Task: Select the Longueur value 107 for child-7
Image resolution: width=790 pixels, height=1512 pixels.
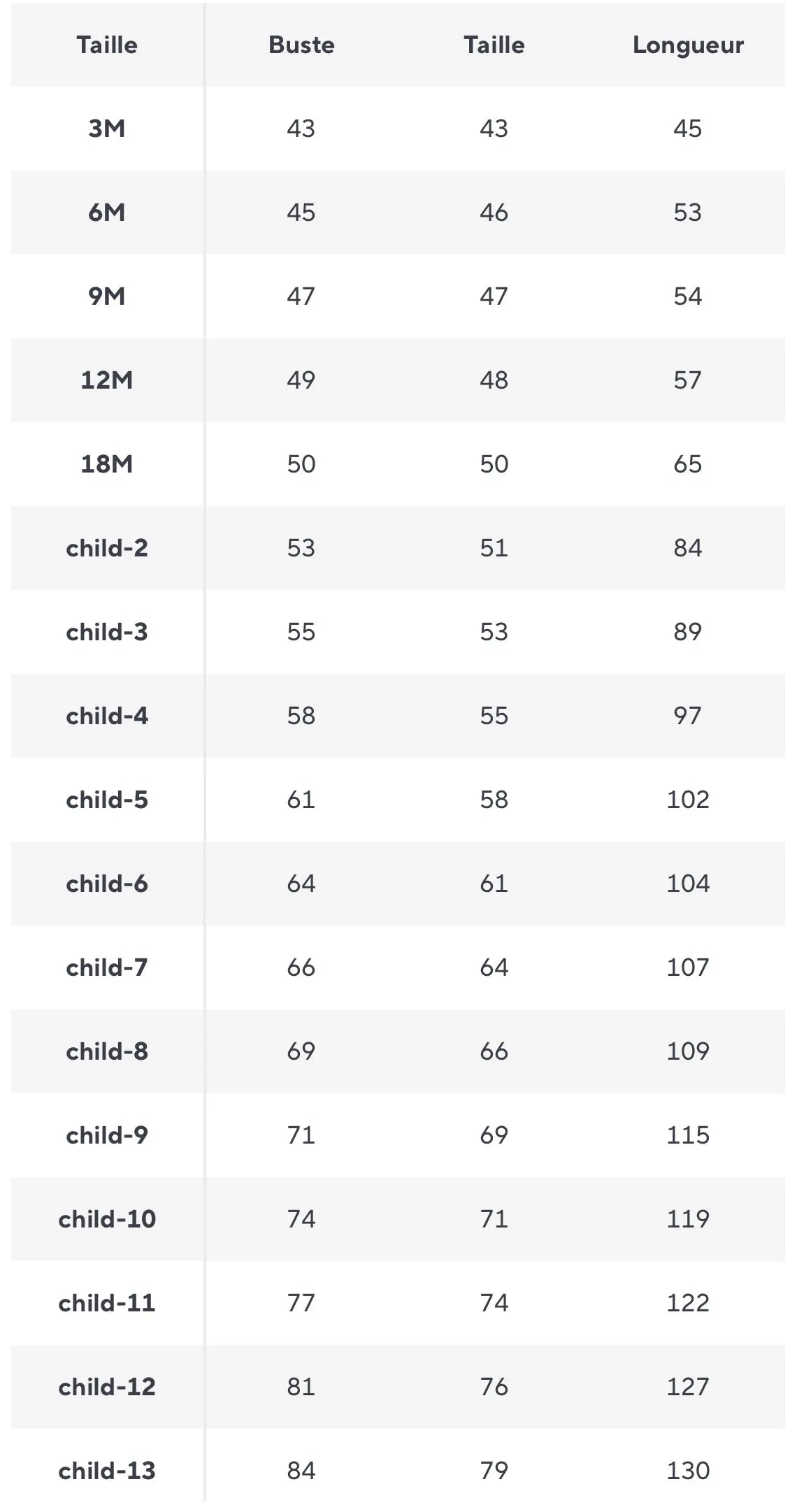Action: [688, 967]
